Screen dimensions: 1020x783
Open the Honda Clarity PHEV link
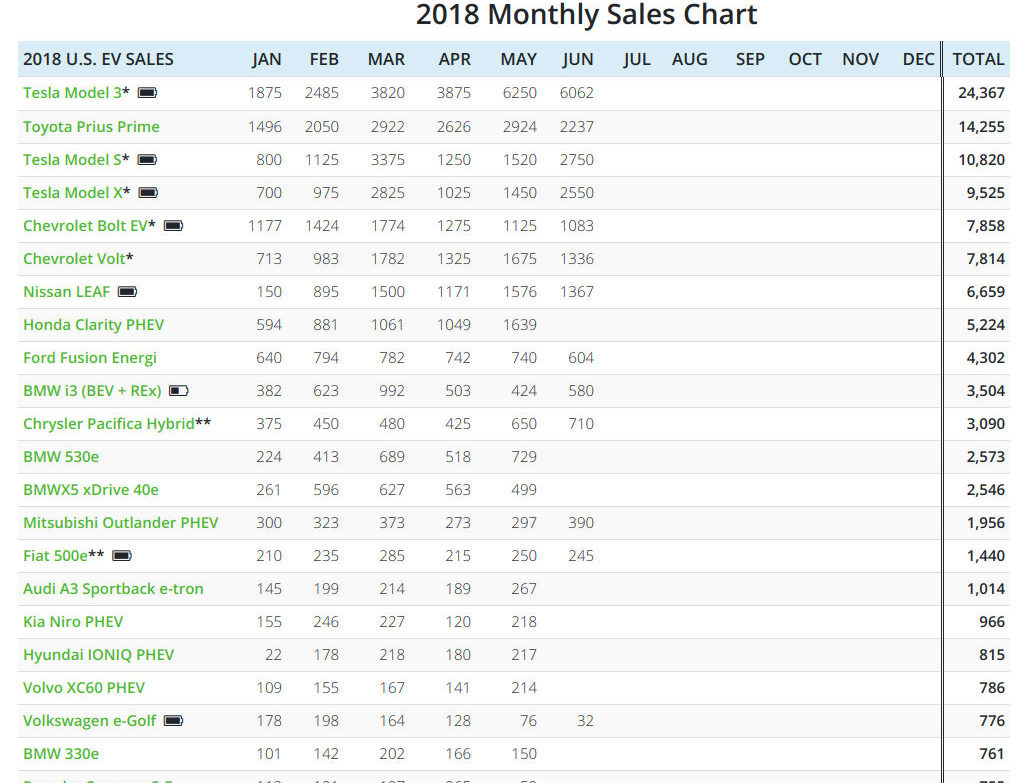coord(94,325)
